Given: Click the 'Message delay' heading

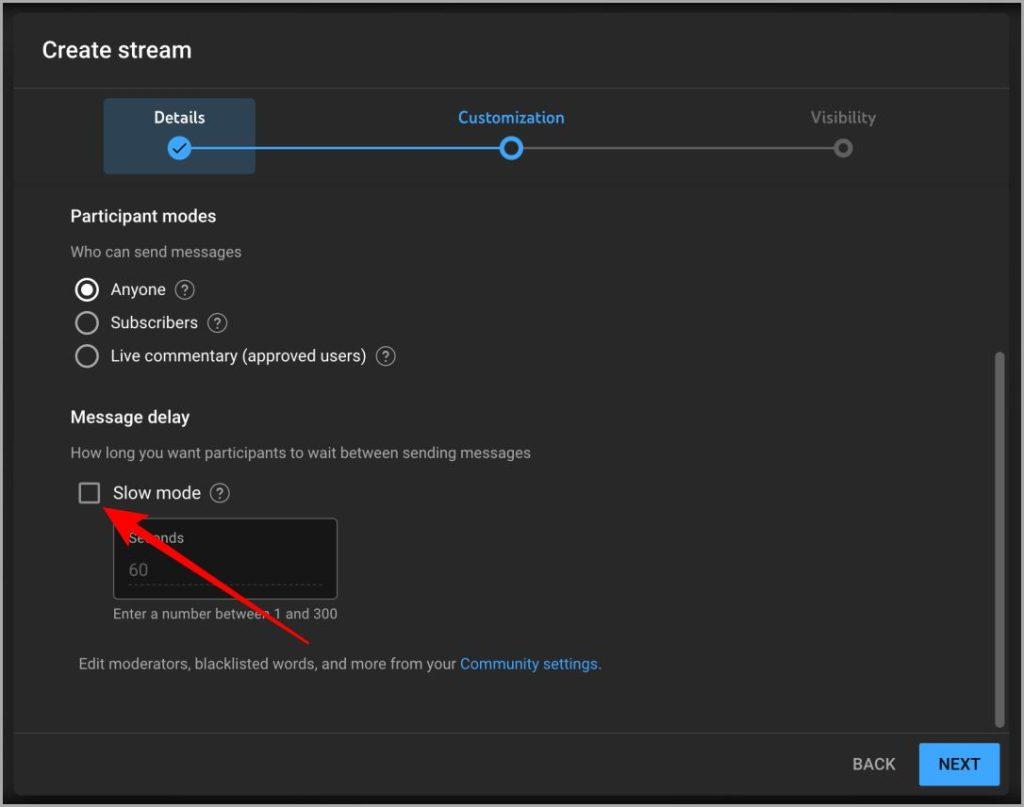Looking at the screenshot, I should click(x=130, y=418).
